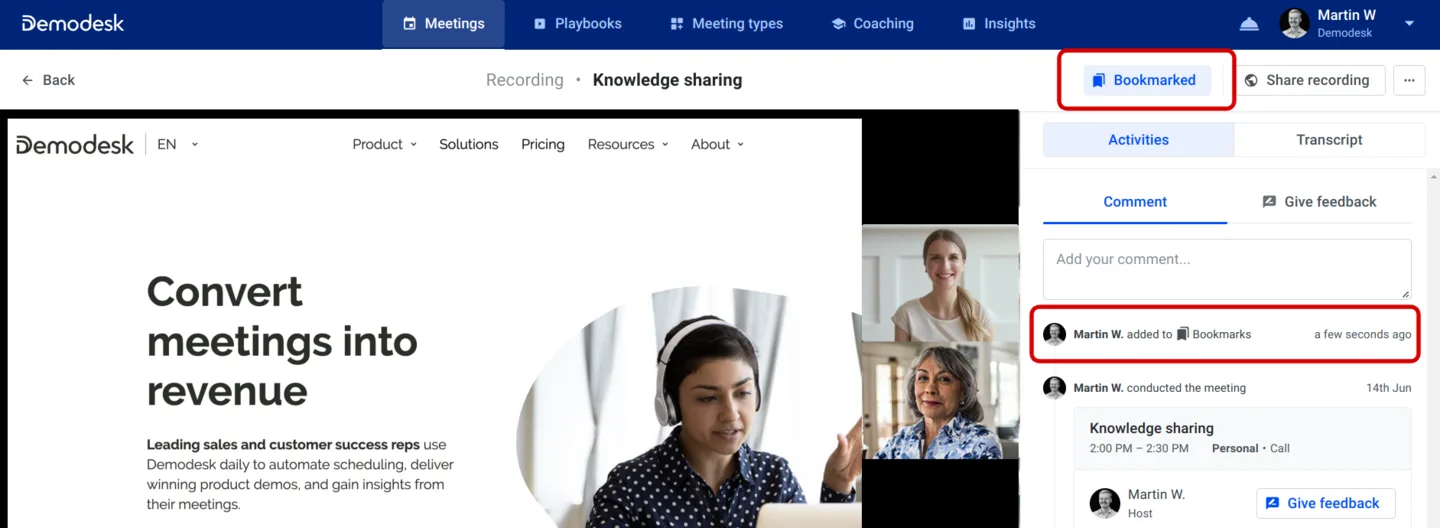Click Solutions in recorded site navigation
This screenshot has height=528, width=1440.
(x=468, y=144)
